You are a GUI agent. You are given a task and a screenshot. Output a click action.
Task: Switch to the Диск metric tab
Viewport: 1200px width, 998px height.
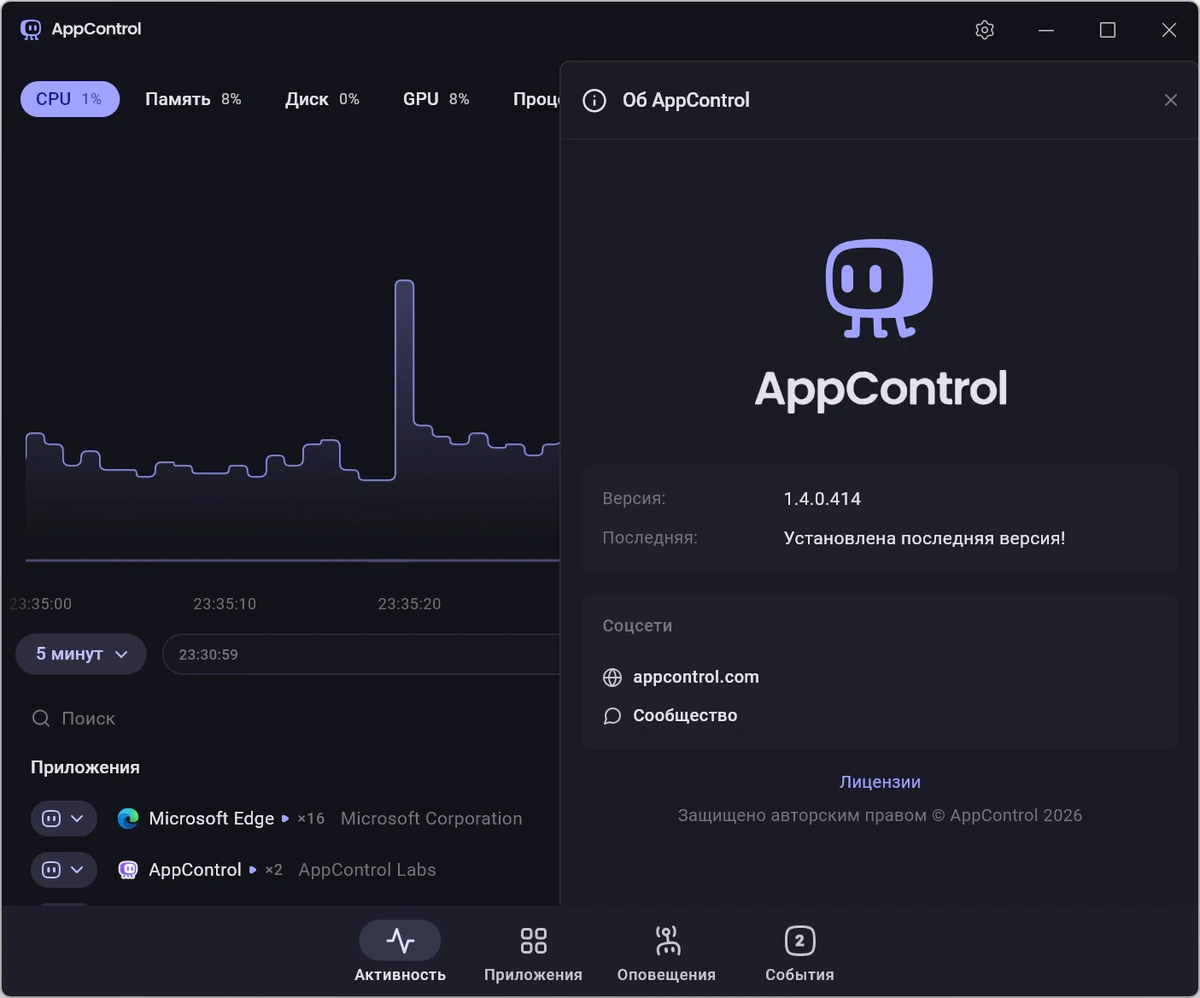[322, 99]
